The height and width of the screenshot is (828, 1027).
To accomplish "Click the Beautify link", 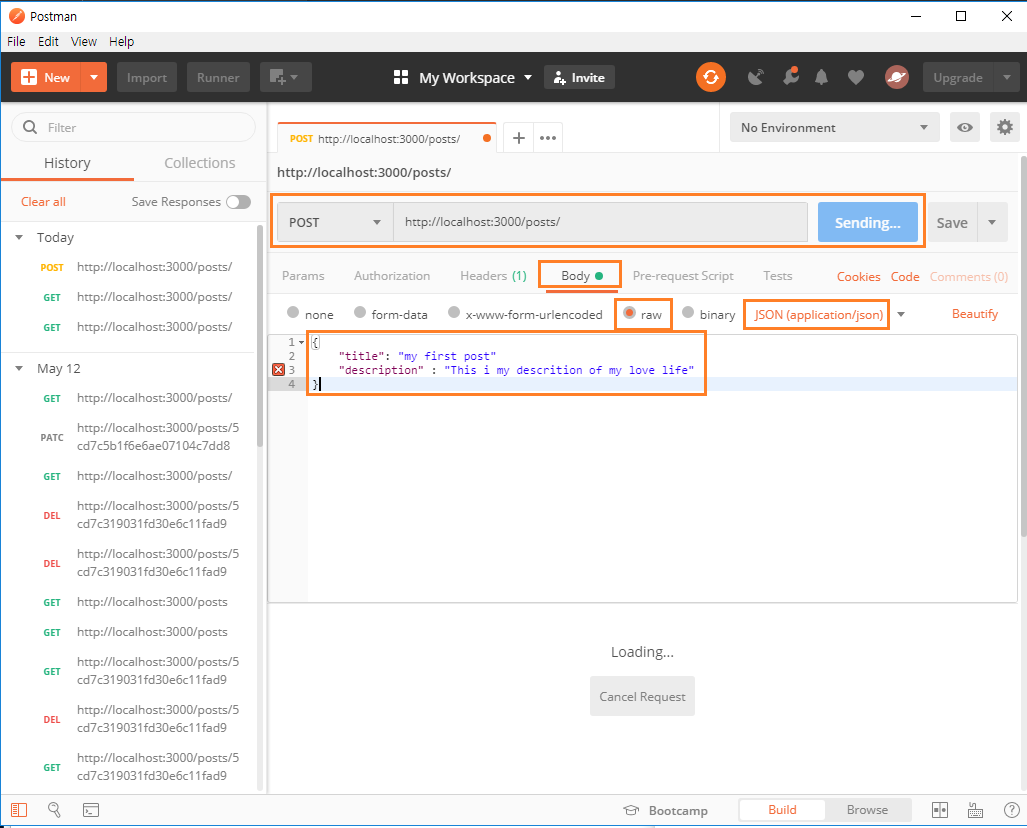I will click(x=975, y=314).
